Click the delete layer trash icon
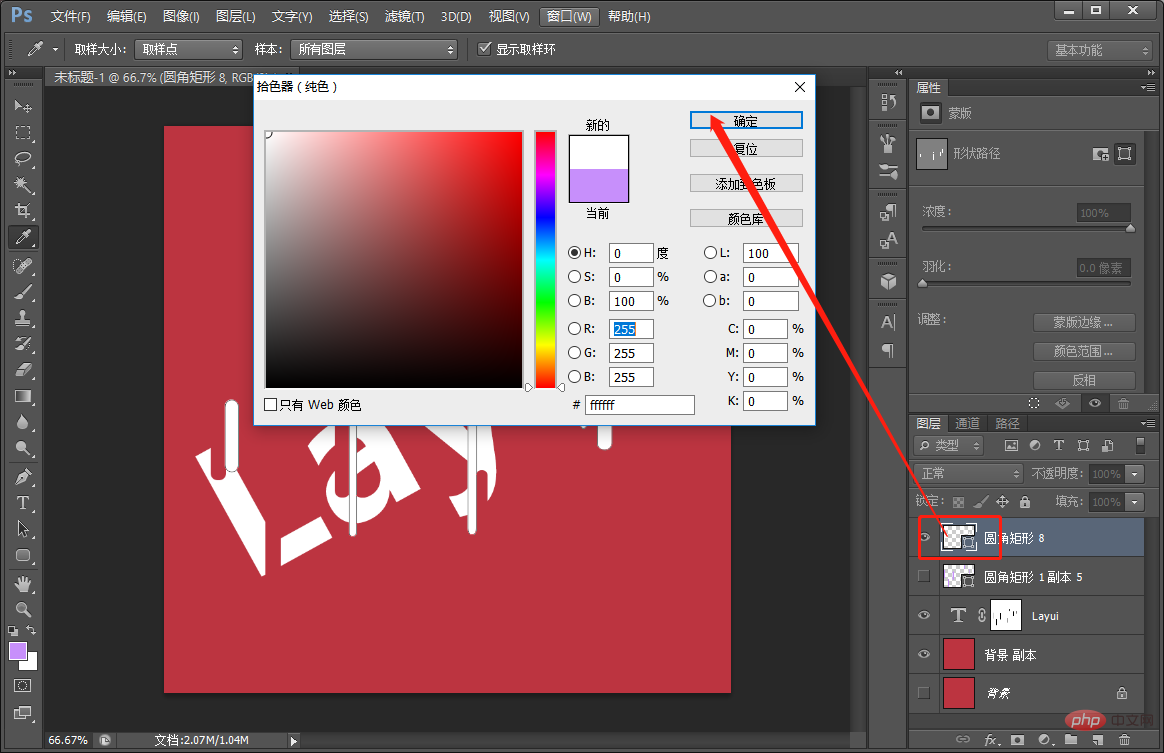 click(x=1125, y=740)
